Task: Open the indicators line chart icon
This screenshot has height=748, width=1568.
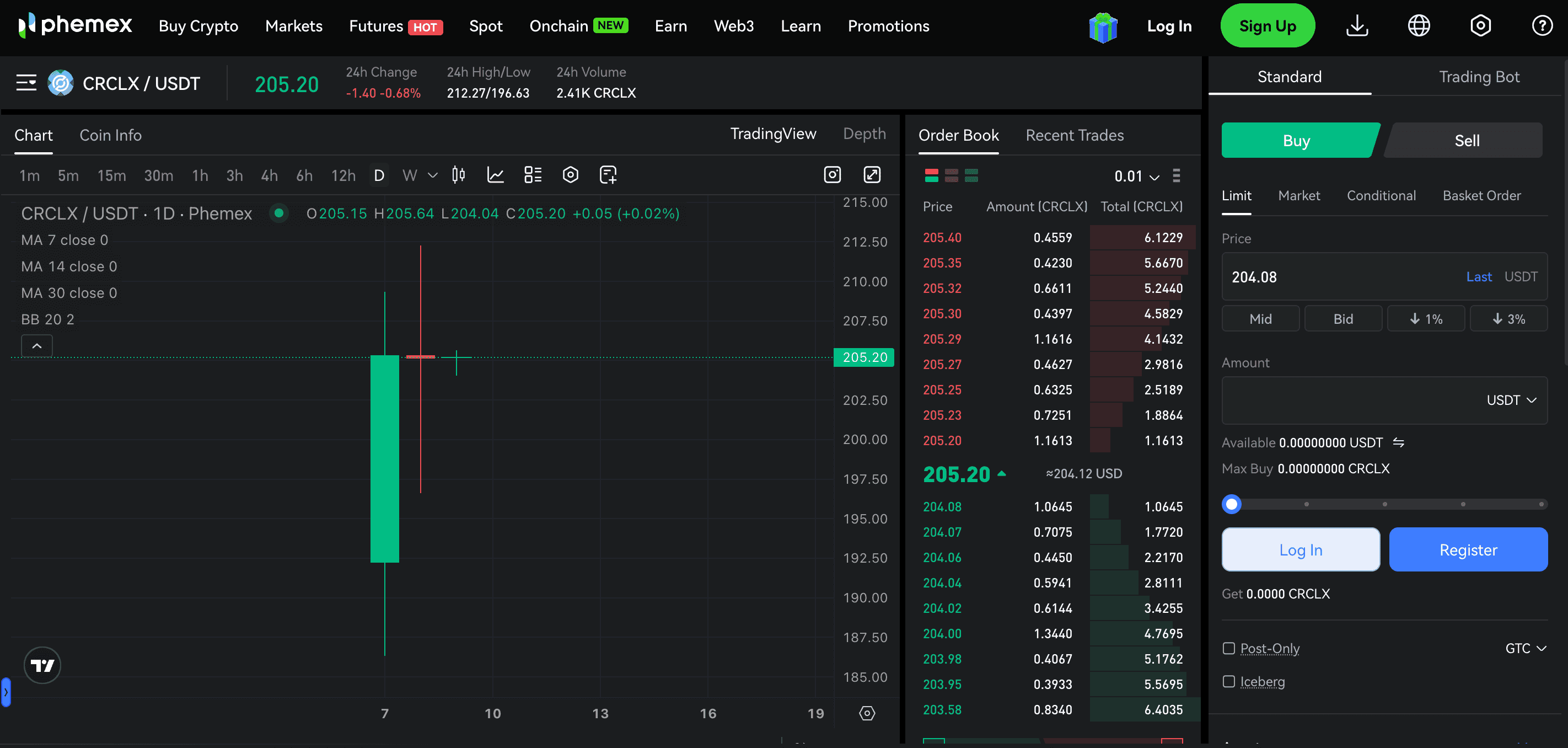Action: (496, 175)
